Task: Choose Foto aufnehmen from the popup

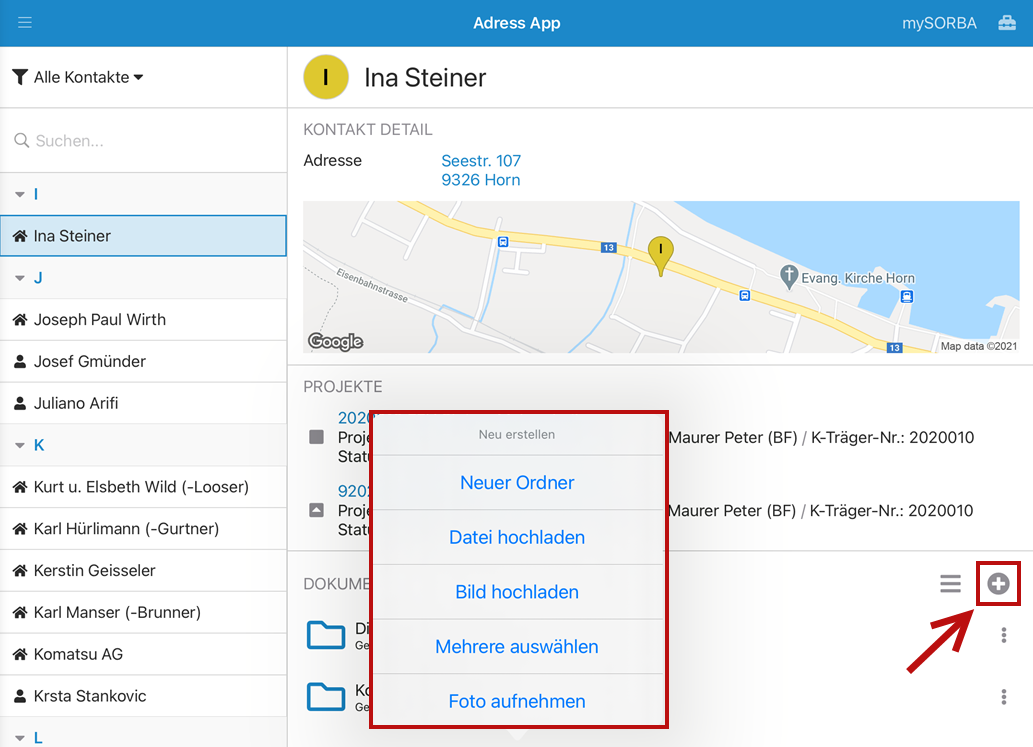Action: point(517,701)
